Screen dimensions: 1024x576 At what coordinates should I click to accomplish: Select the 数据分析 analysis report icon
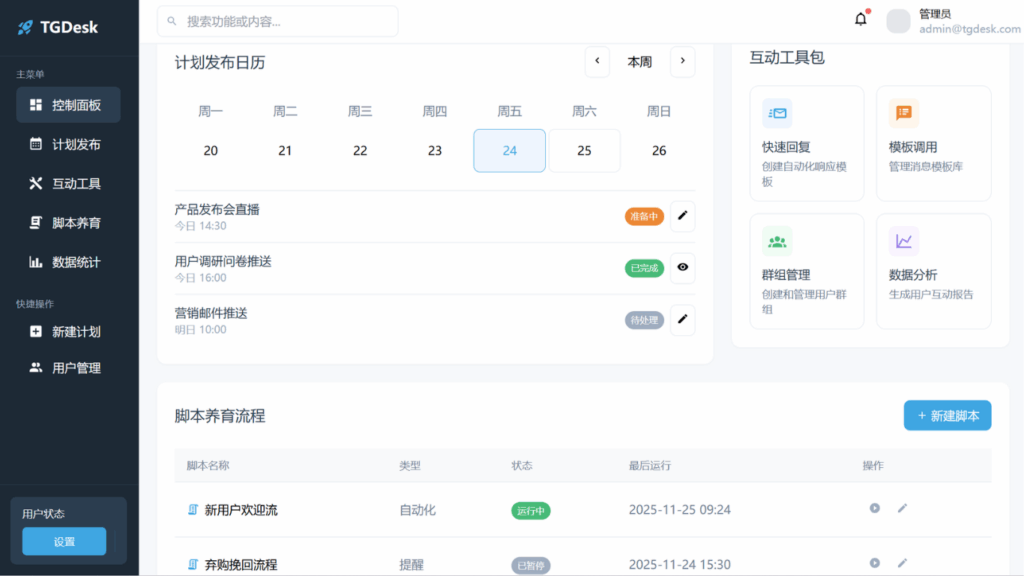pos(905,242)
